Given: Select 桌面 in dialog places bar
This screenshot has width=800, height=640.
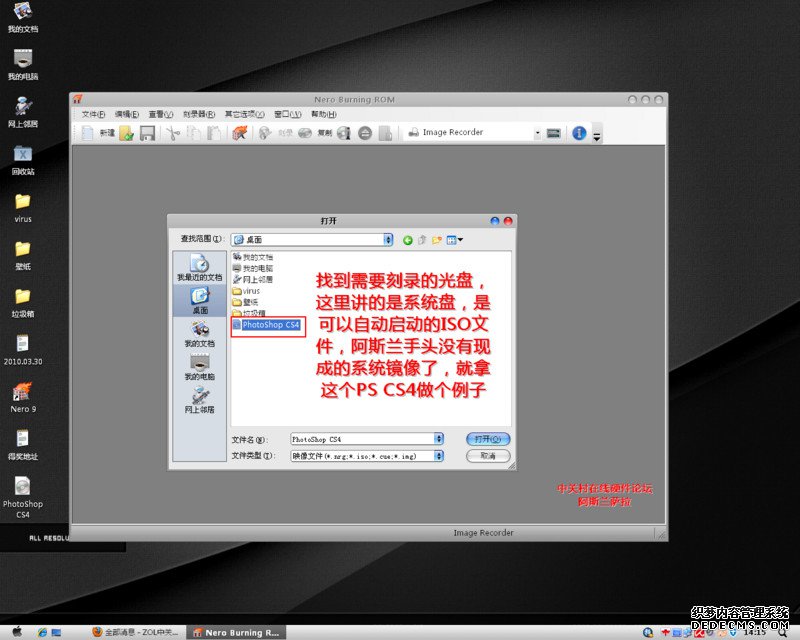Looking at the screenshot, I should click(x=199, y=301).
